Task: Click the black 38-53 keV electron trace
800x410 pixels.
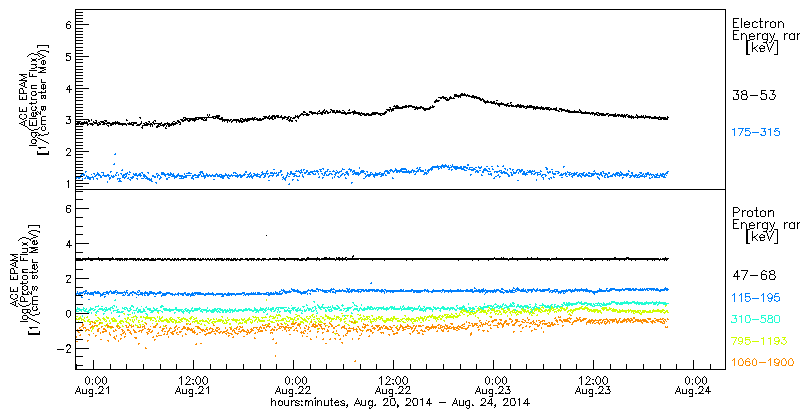Action: [x=372, y=113]
